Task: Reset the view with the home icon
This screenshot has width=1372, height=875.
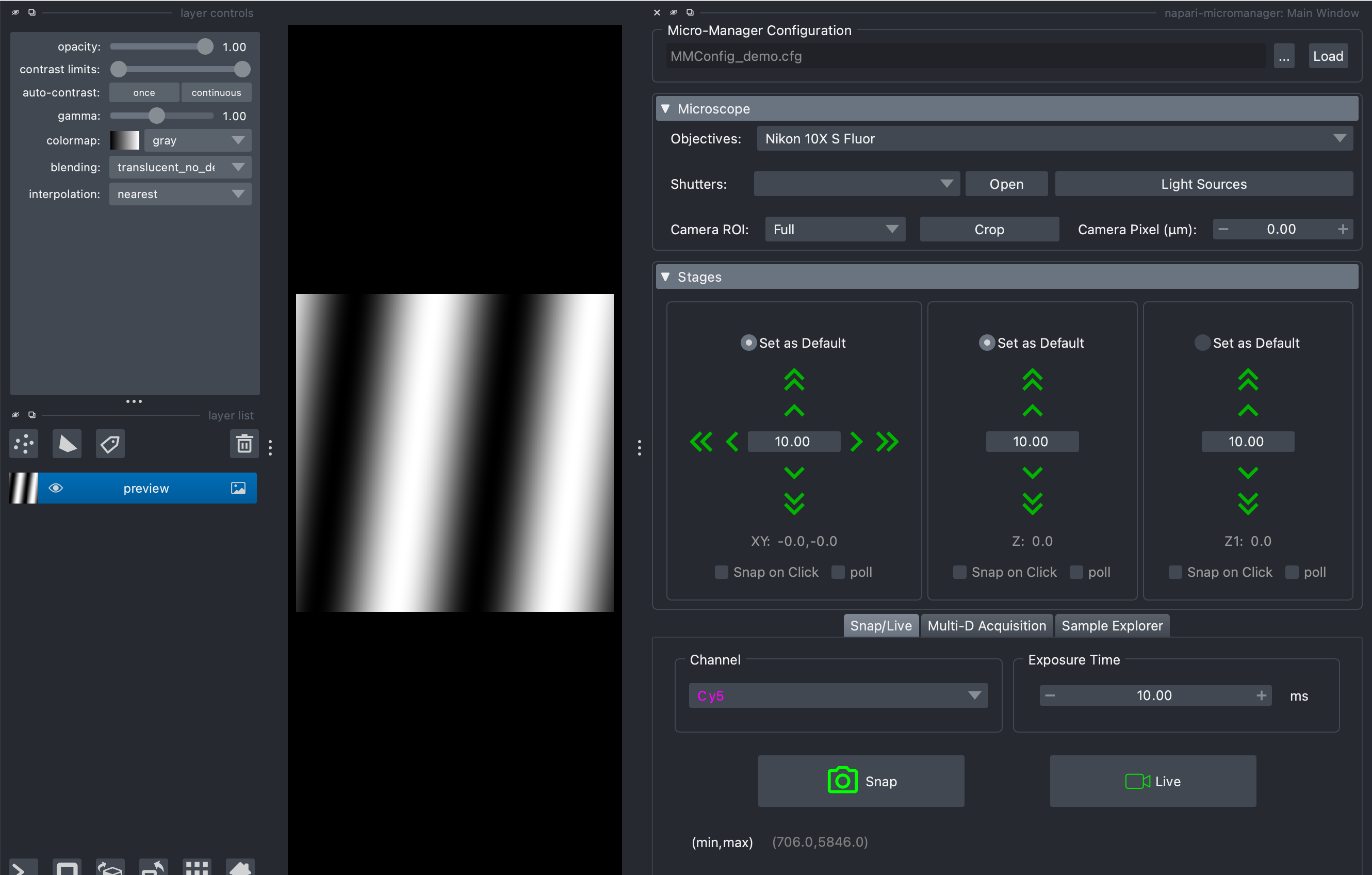Action: click(240, 868)
